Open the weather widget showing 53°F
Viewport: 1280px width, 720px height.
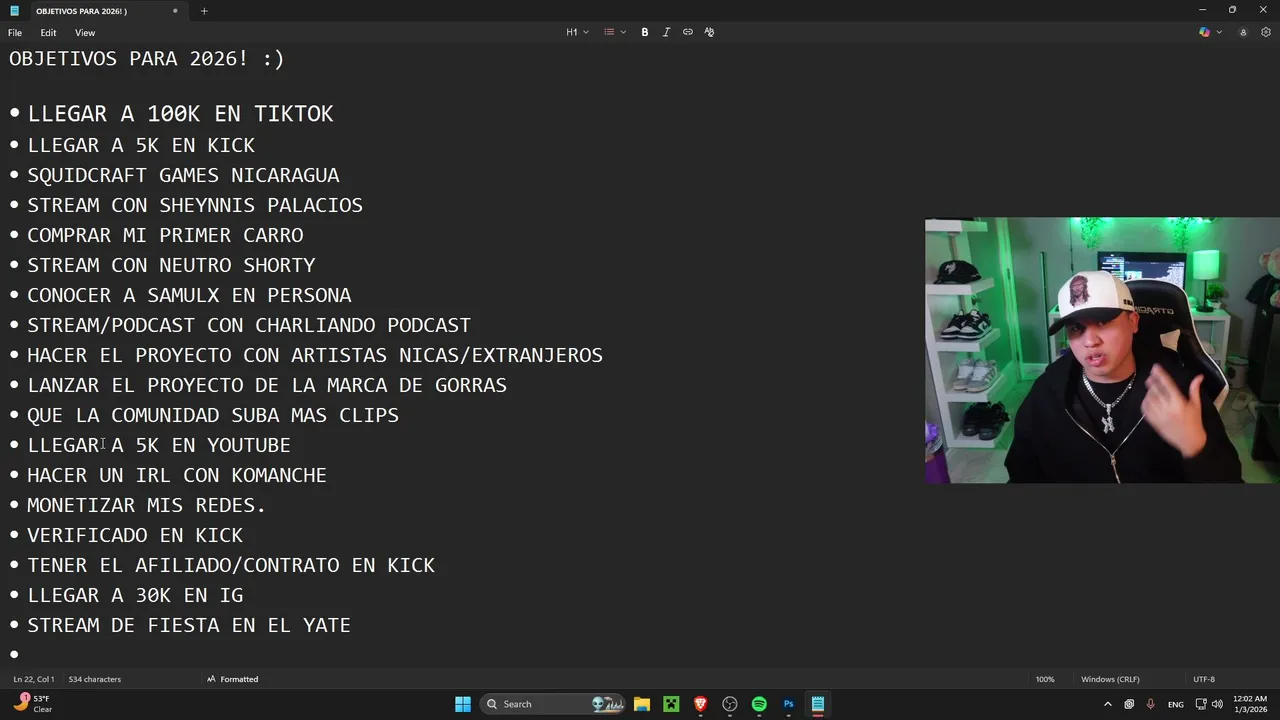point(32,704)
